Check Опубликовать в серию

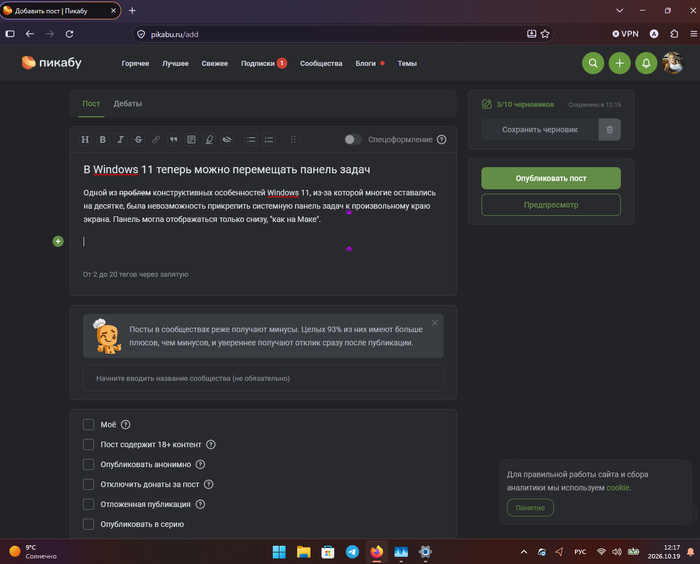point(88,524)
